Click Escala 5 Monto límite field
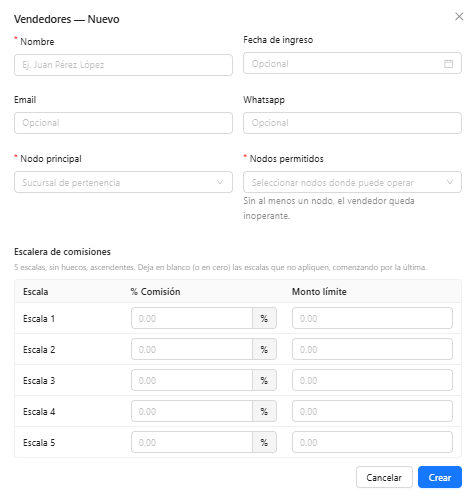476x499 pixels. pyautogui.click(x=372, y=442)
